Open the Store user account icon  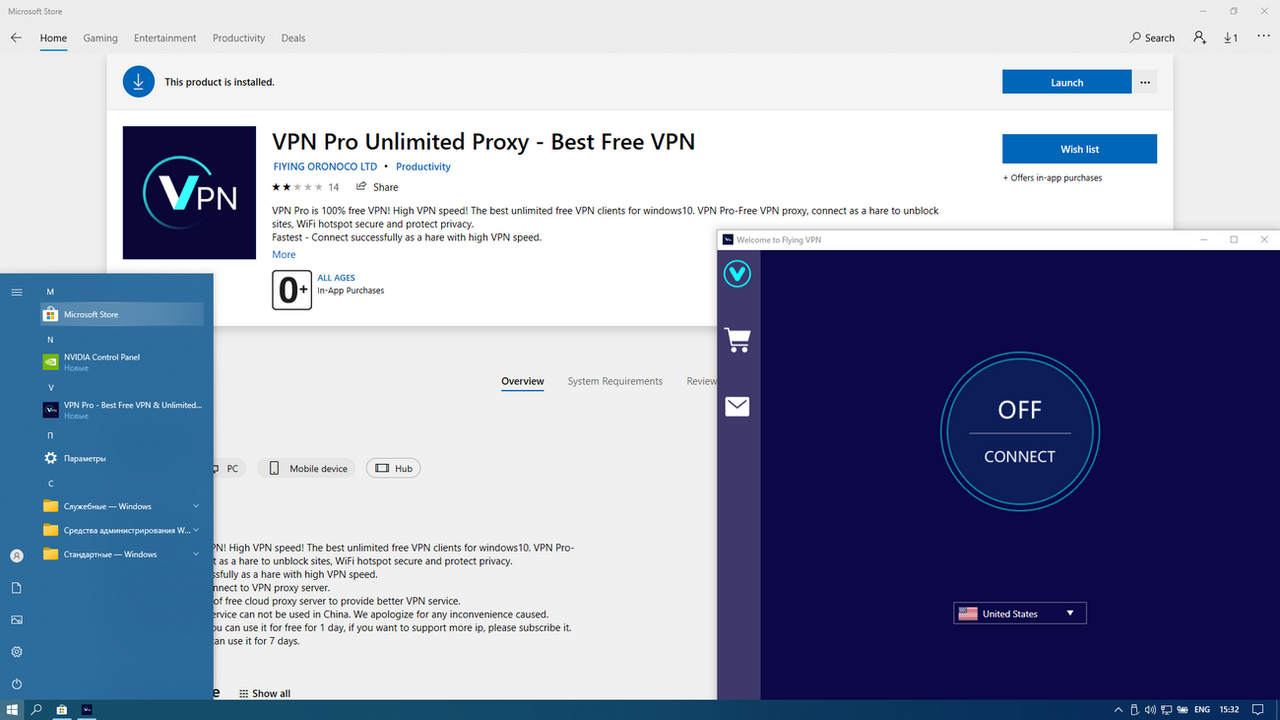coord(1199,38)
